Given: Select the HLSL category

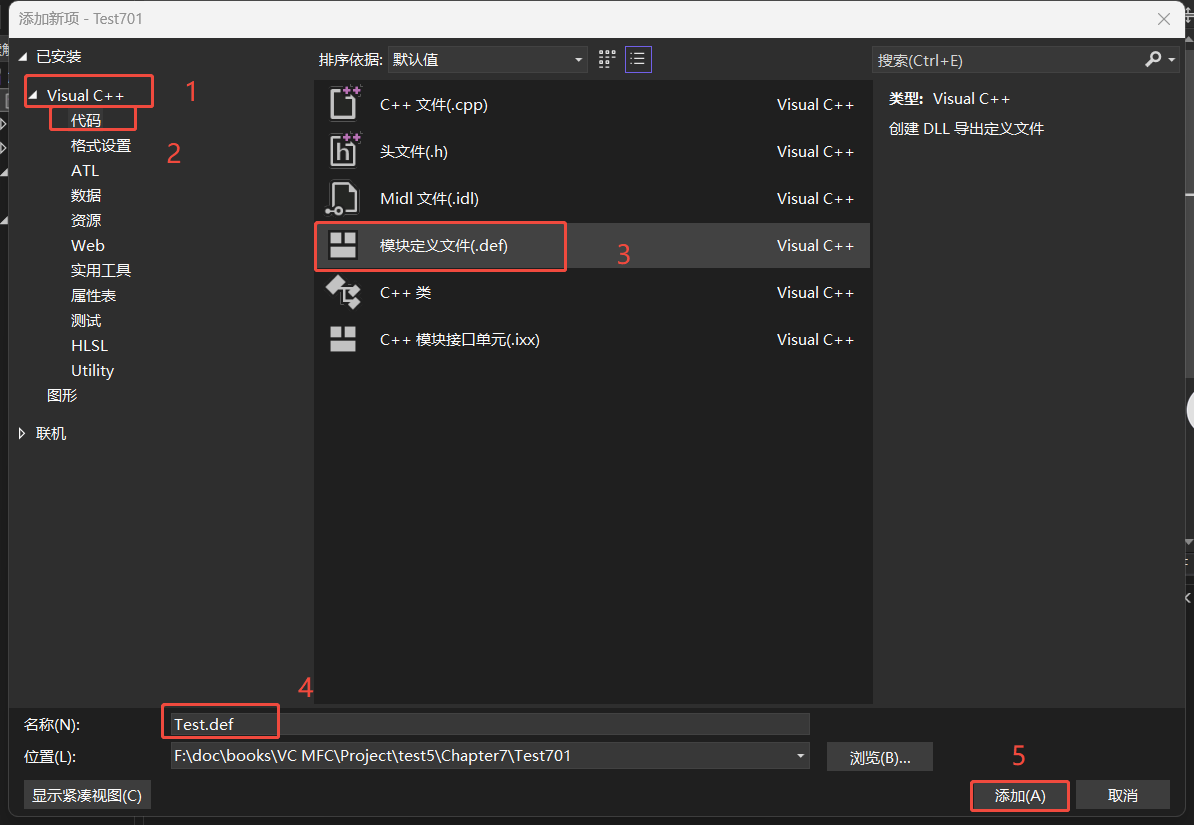Looking at the screenshot, I should (88, 345).
